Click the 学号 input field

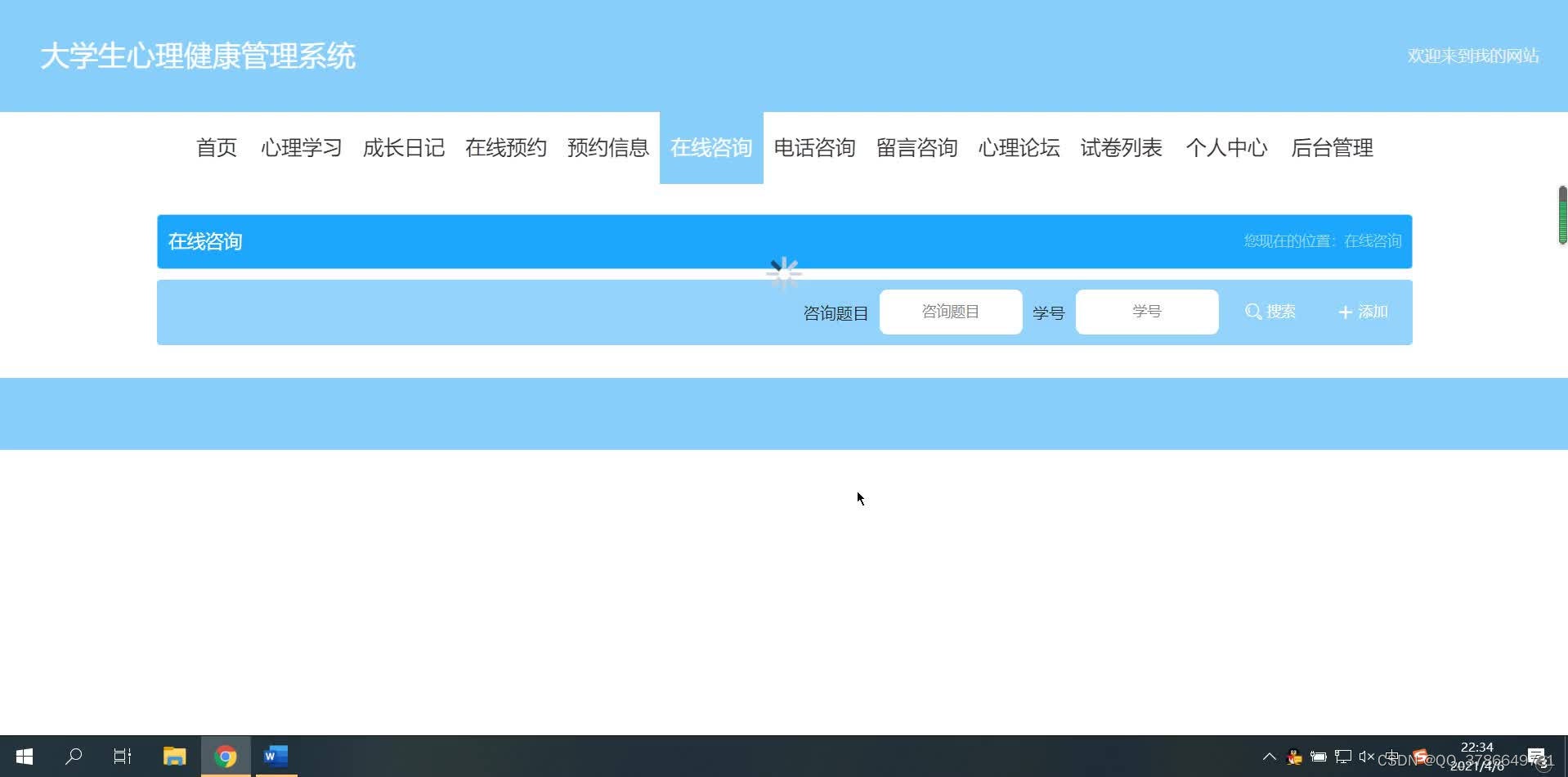[1146, 312]
